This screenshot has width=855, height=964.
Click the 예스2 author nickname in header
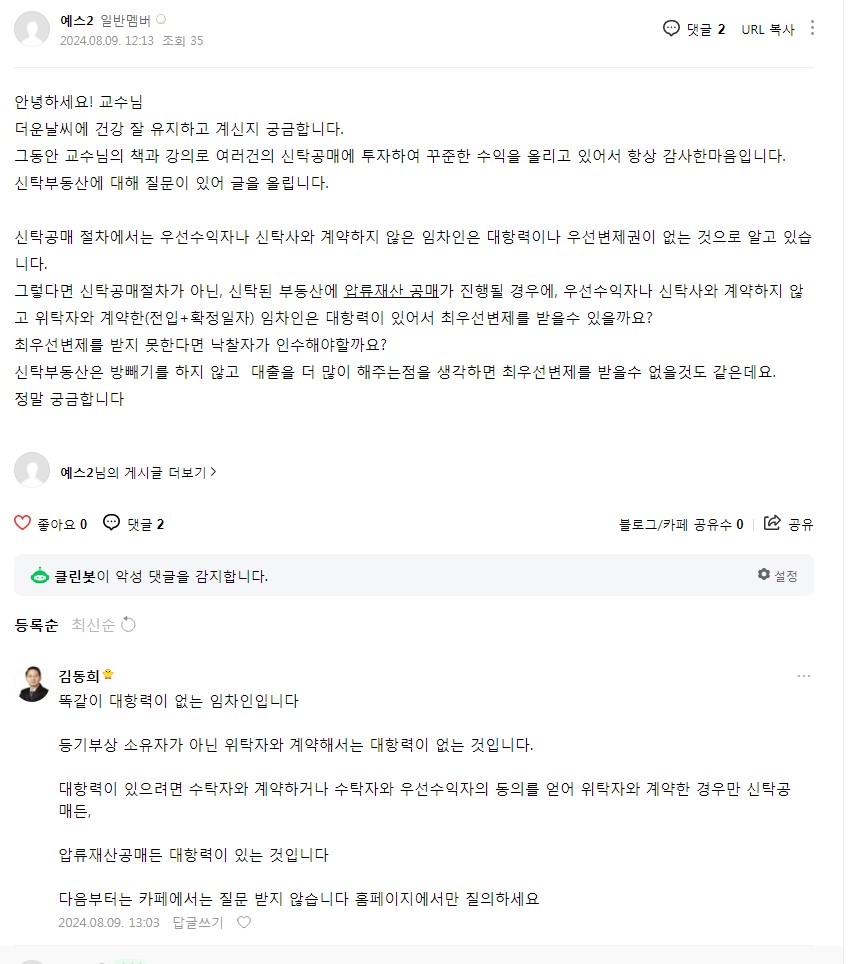pyautogui.click(x=76, y=20)
